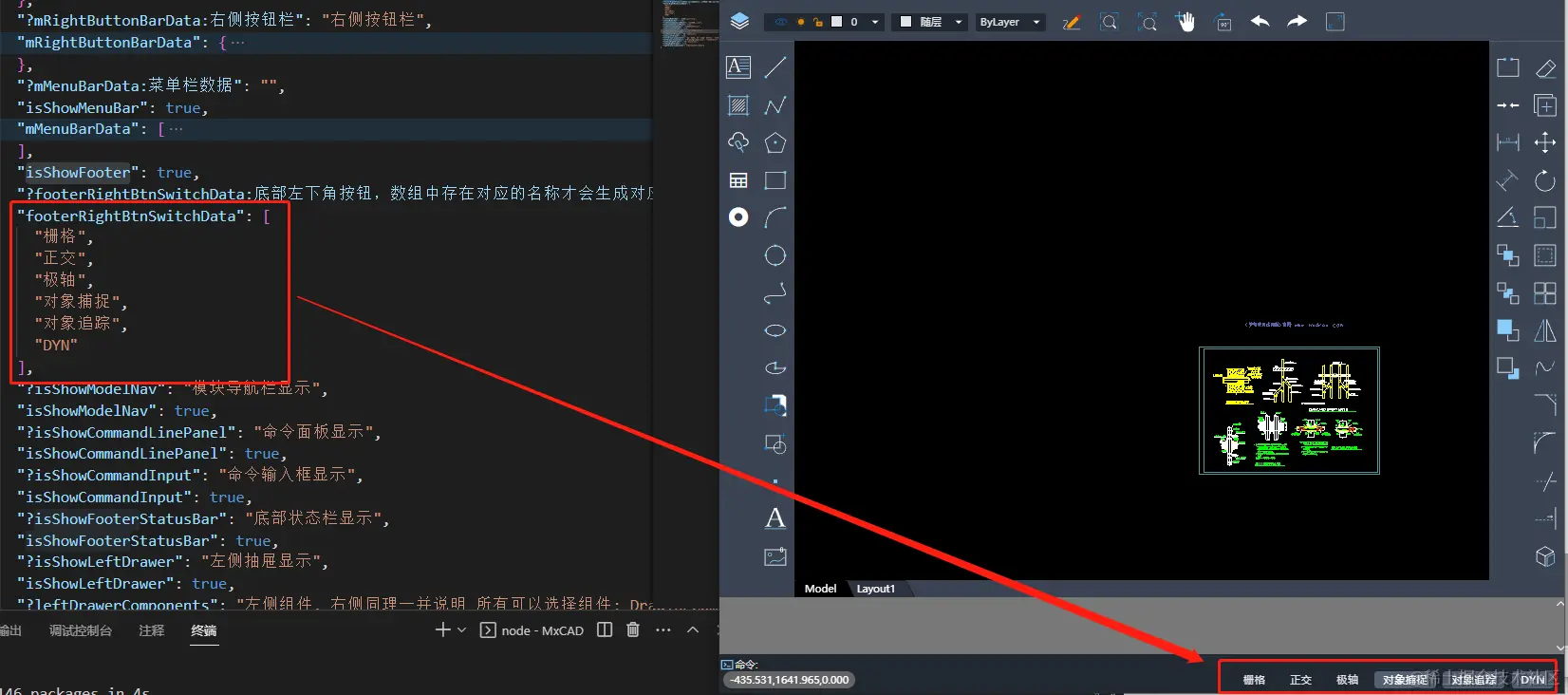The width and height of the screenshot is (1568, 695).
Task: Select the revision cloud tool
Action: click(738, 142)
